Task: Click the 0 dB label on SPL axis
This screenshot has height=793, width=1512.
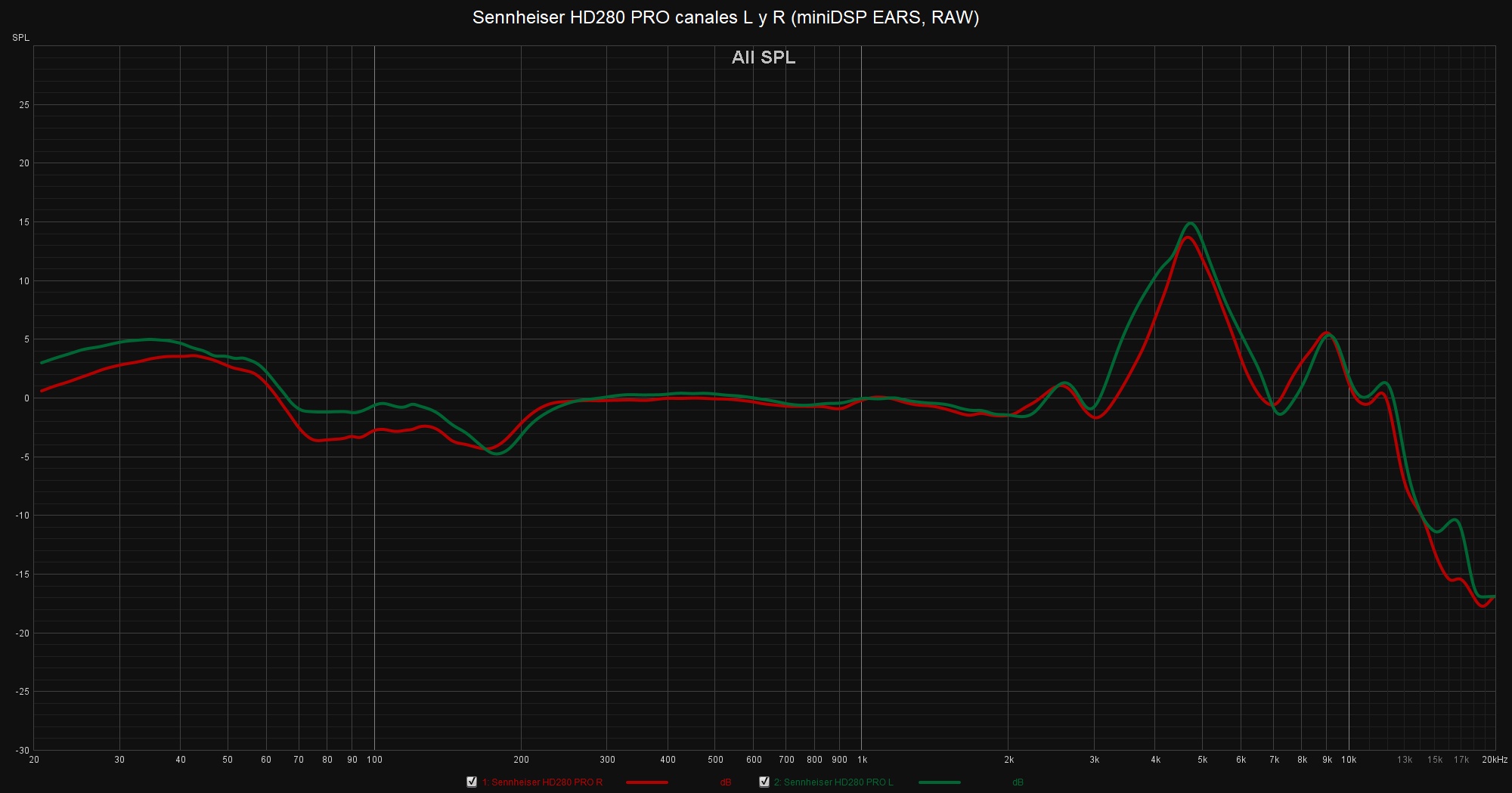Action: pyautogui.click(x=26, y=398)
